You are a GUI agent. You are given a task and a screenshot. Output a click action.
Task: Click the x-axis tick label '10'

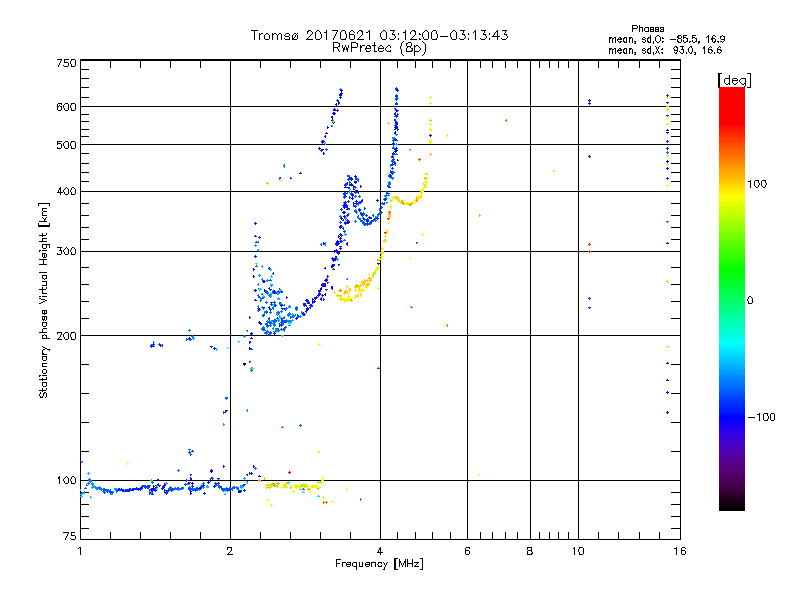(x=578, y=551)
